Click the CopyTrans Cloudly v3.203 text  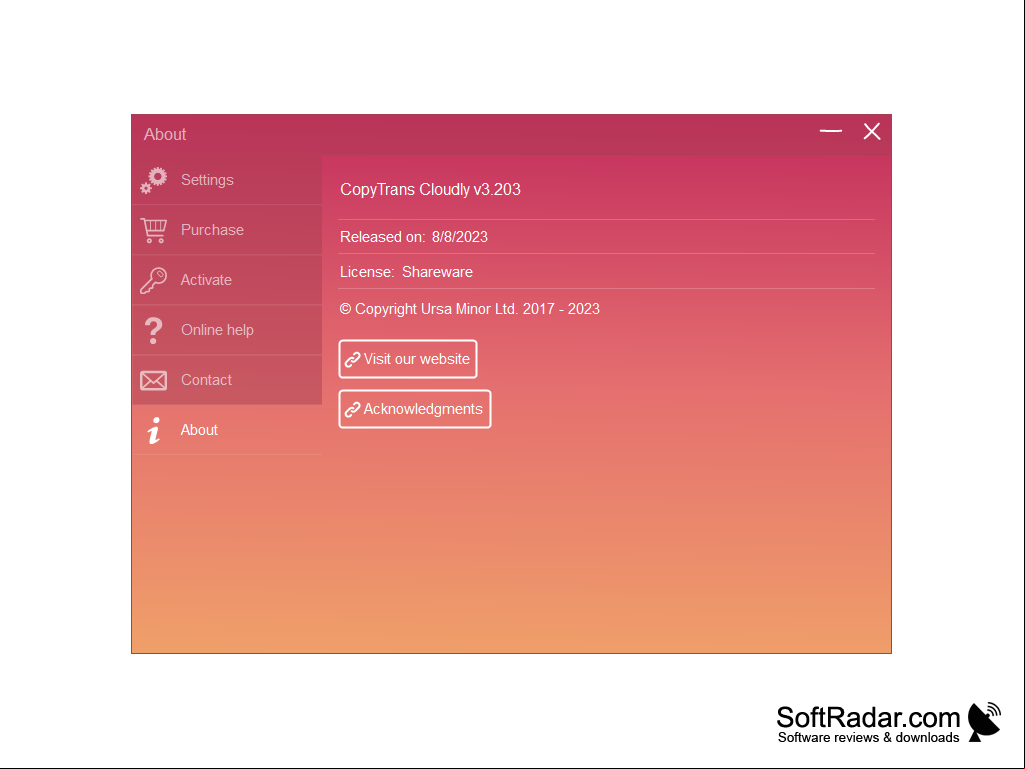430,190
